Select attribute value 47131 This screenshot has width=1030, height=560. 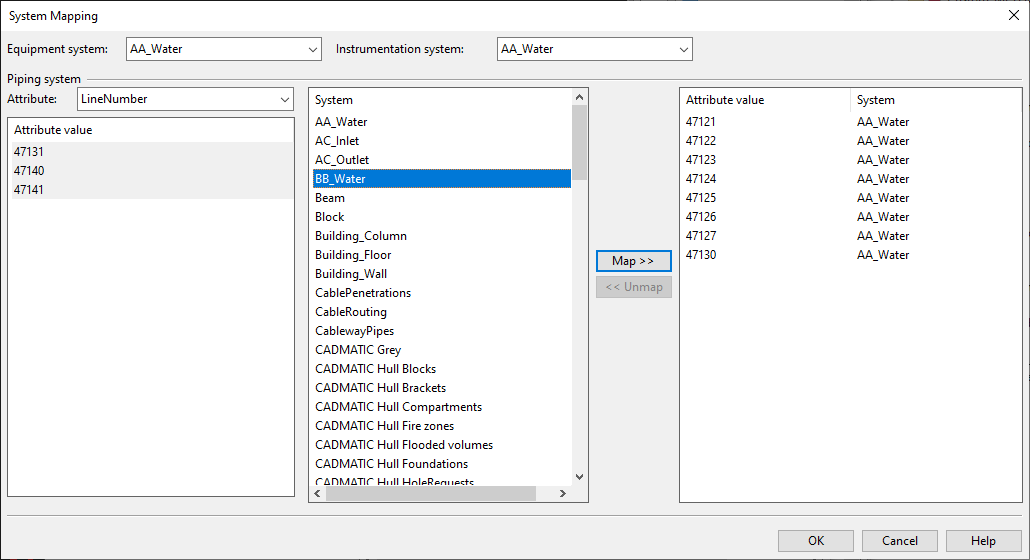(x=30, y=152)
